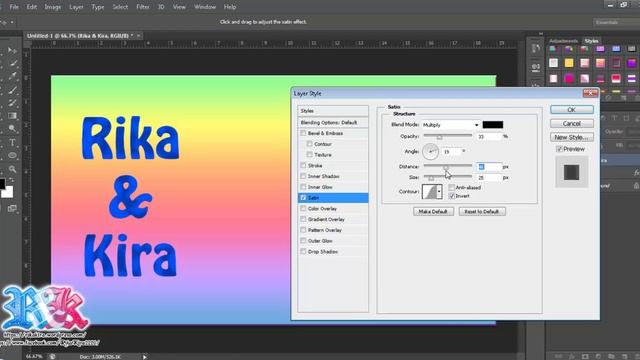Click the New Style... button
Viewport: 640px width, 360px height.
(x=571, y=137)
